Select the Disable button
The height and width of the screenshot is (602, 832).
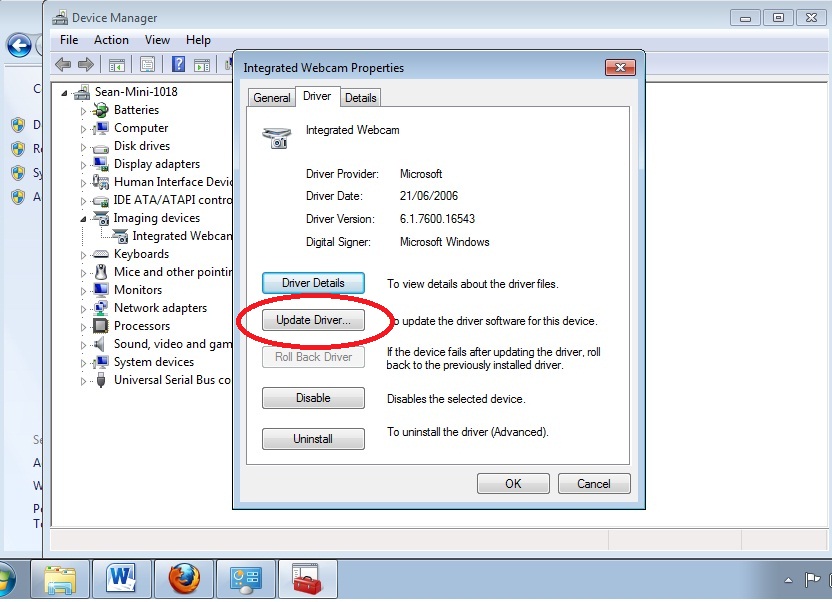(313, 398)
